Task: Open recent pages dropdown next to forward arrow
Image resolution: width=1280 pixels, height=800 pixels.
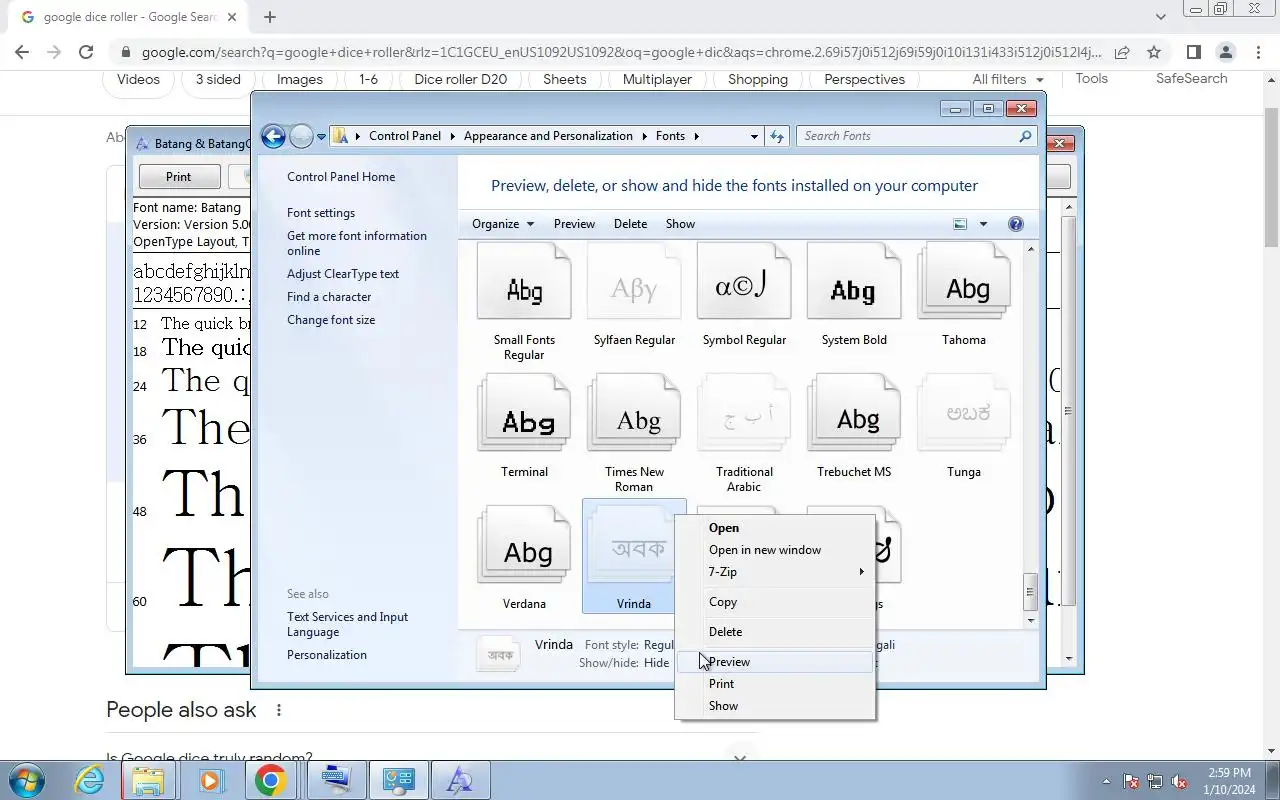Action: 321,137
